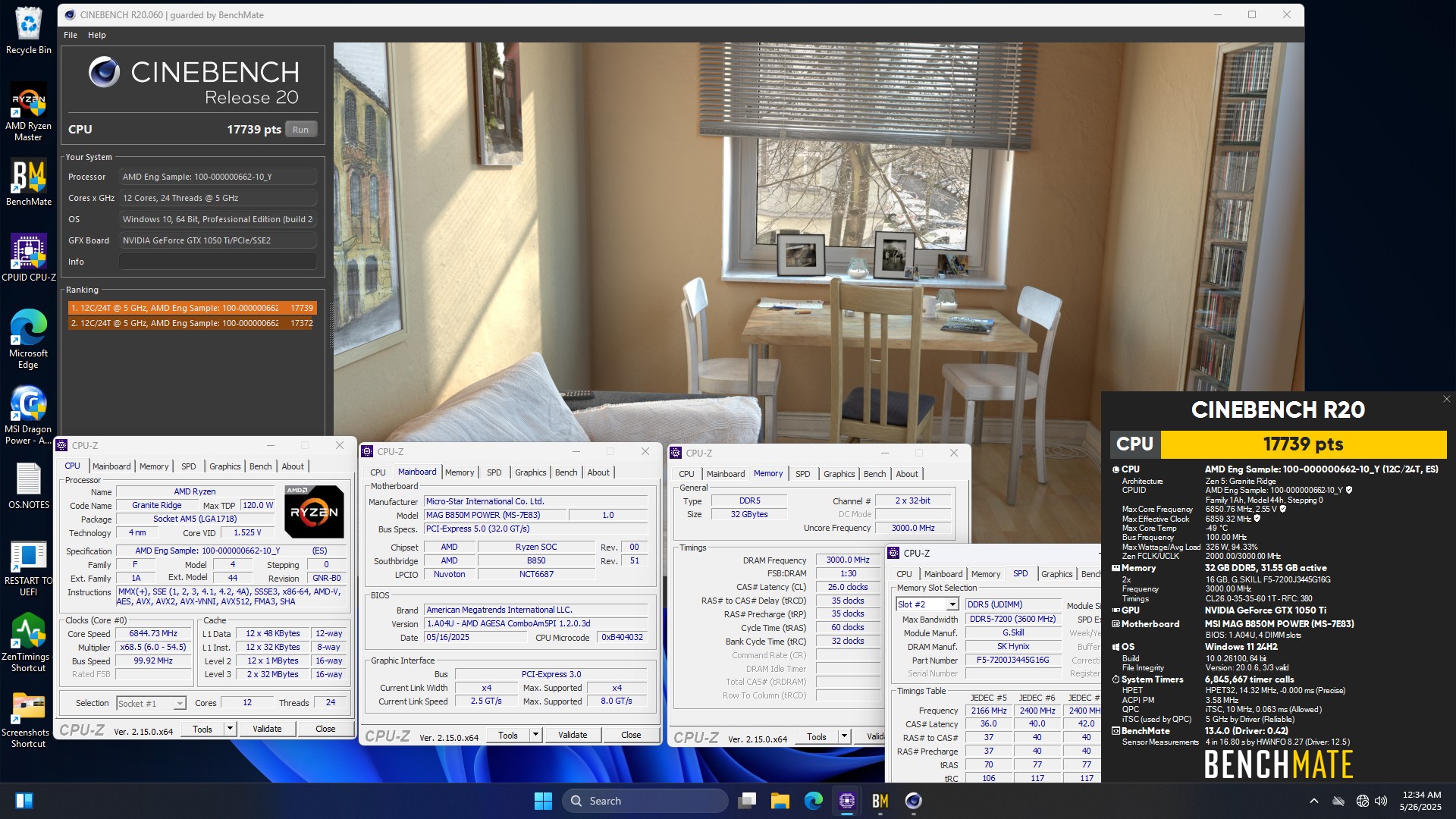The image size is (1456, 819).
Task: Open File Explorer from the taskbar
Action: [780, 801]
